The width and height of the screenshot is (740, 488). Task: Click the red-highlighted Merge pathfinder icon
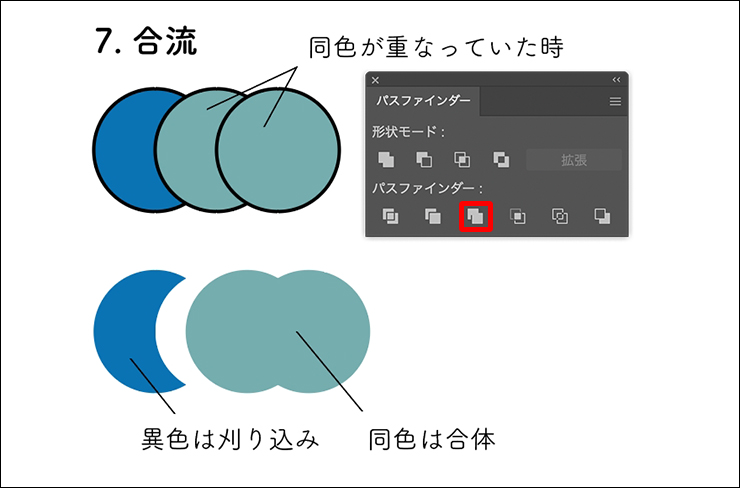[x=476, y=217]
